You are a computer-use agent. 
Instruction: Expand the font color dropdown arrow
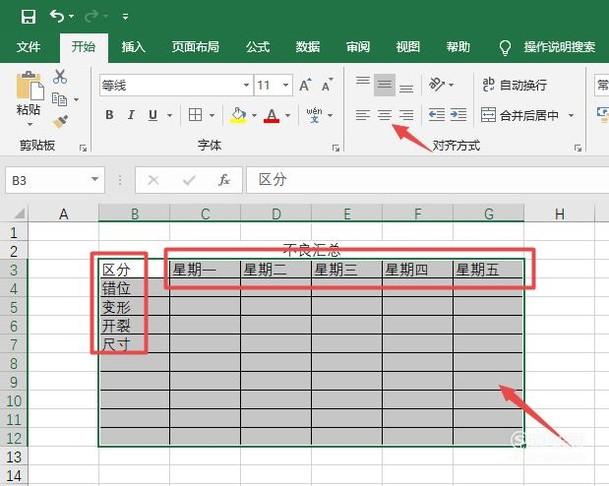click(288, 115)
